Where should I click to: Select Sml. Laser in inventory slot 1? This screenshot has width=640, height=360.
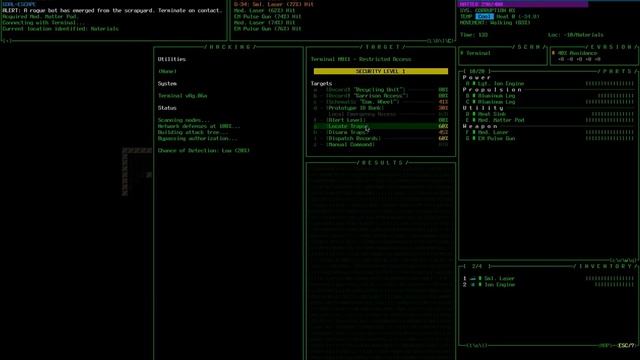coord(499,278)
